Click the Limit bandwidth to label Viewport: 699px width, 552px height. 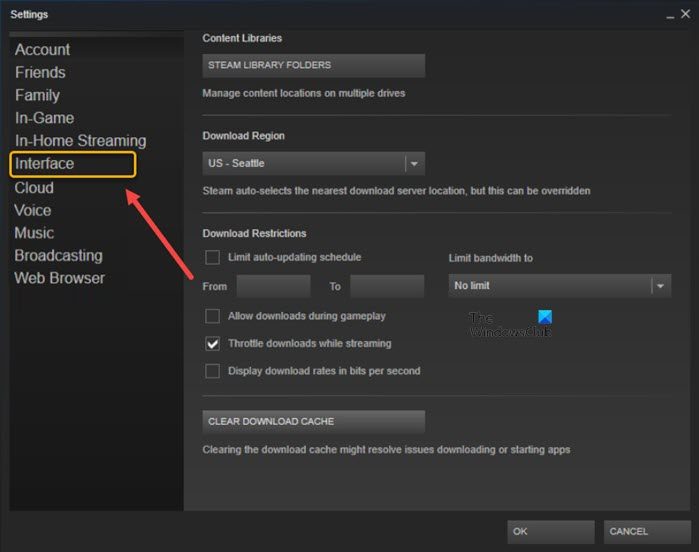pos(490,258)
